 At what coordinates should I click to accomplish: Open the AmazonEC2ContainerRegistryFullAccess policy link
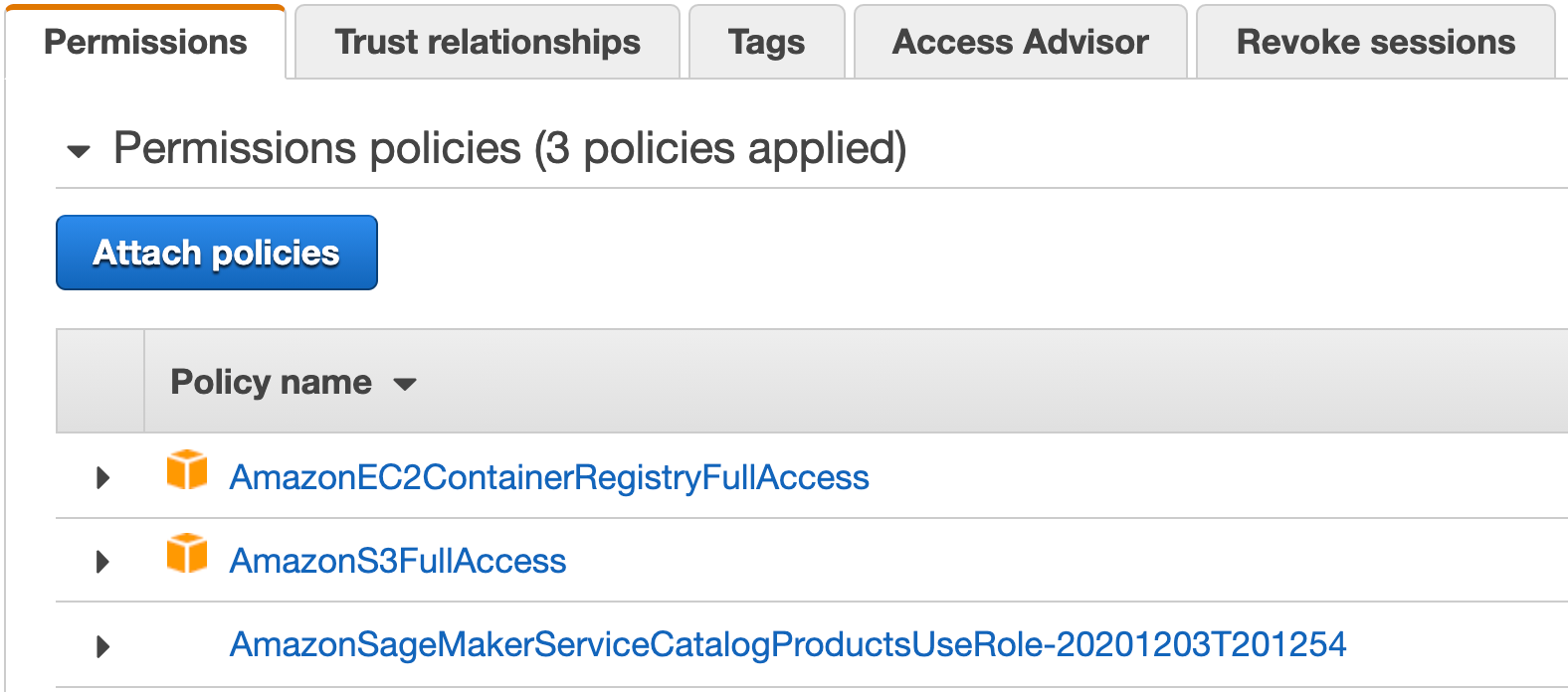(x=549, y=478)
